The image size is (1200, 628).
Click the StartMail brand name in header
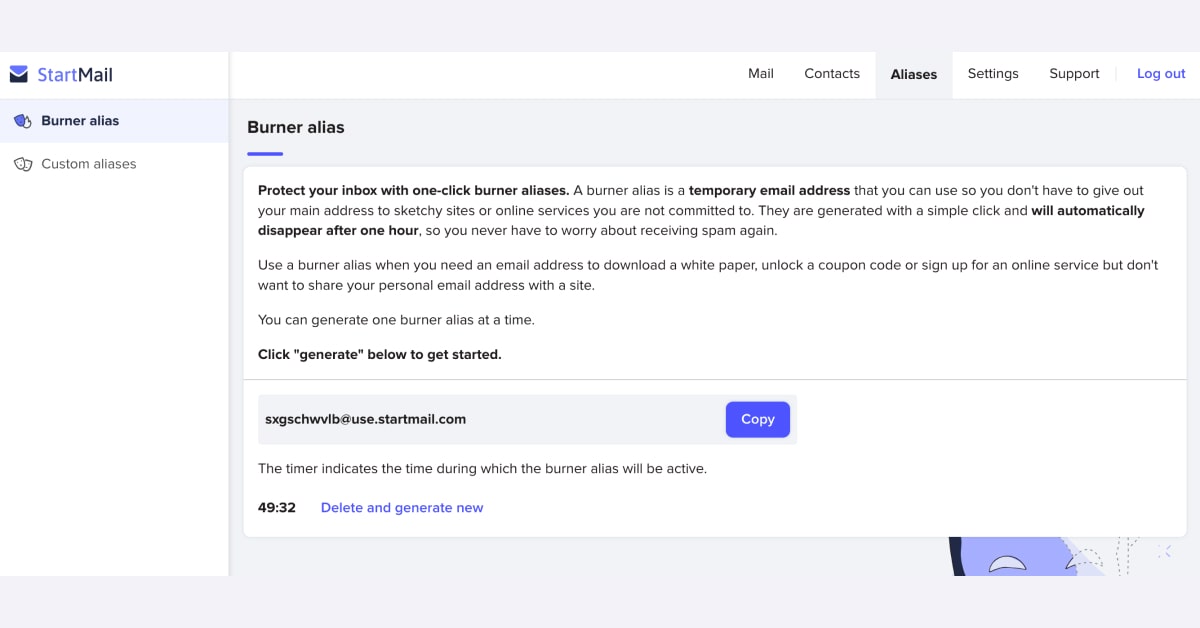pyautogui.click(x=74, y=74)
